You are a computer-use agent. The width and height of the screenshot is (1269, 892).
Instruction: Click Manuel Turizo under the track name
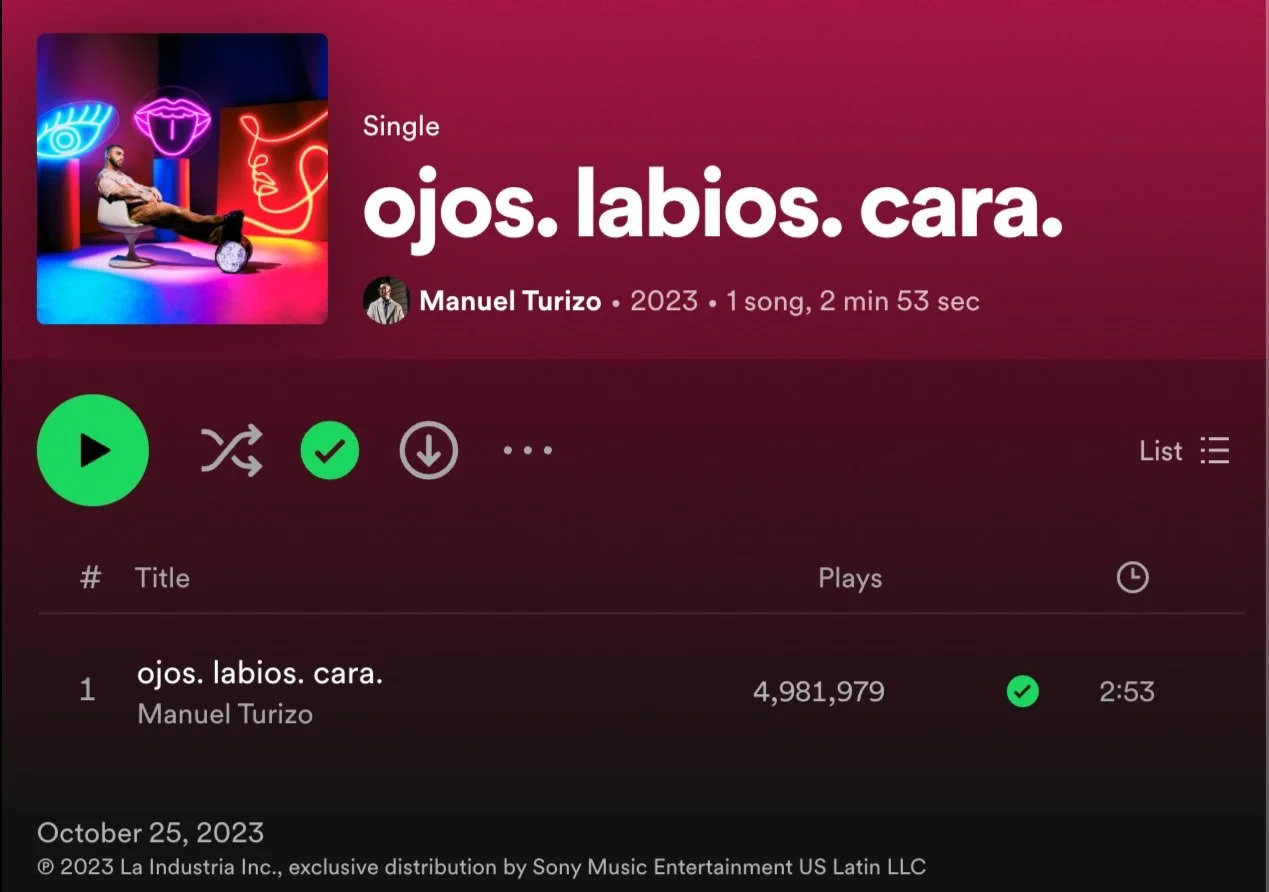(225, 714)
